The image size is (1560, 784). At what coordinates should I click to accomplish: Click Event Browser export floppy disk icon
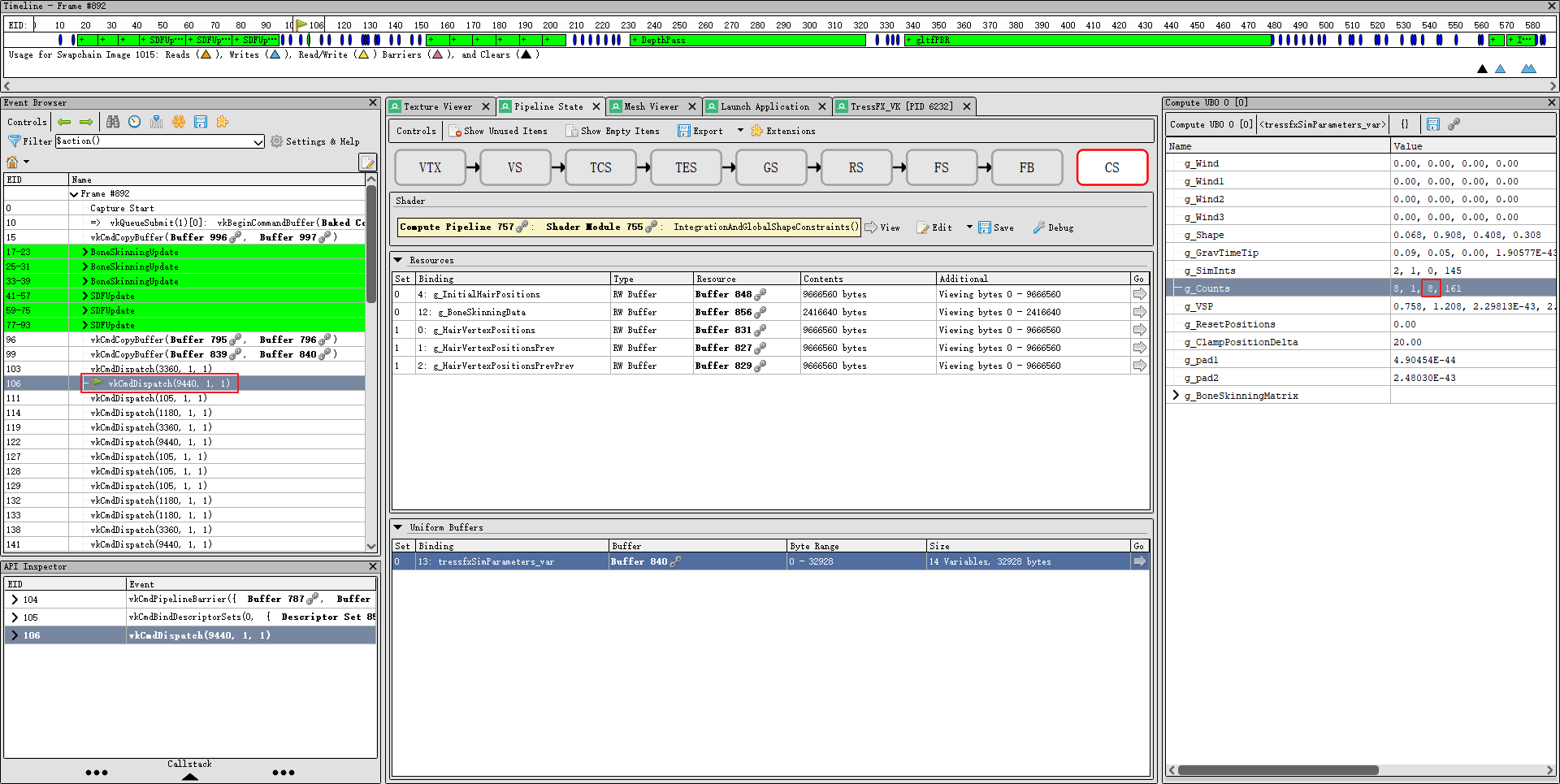(x=201, y=122)
